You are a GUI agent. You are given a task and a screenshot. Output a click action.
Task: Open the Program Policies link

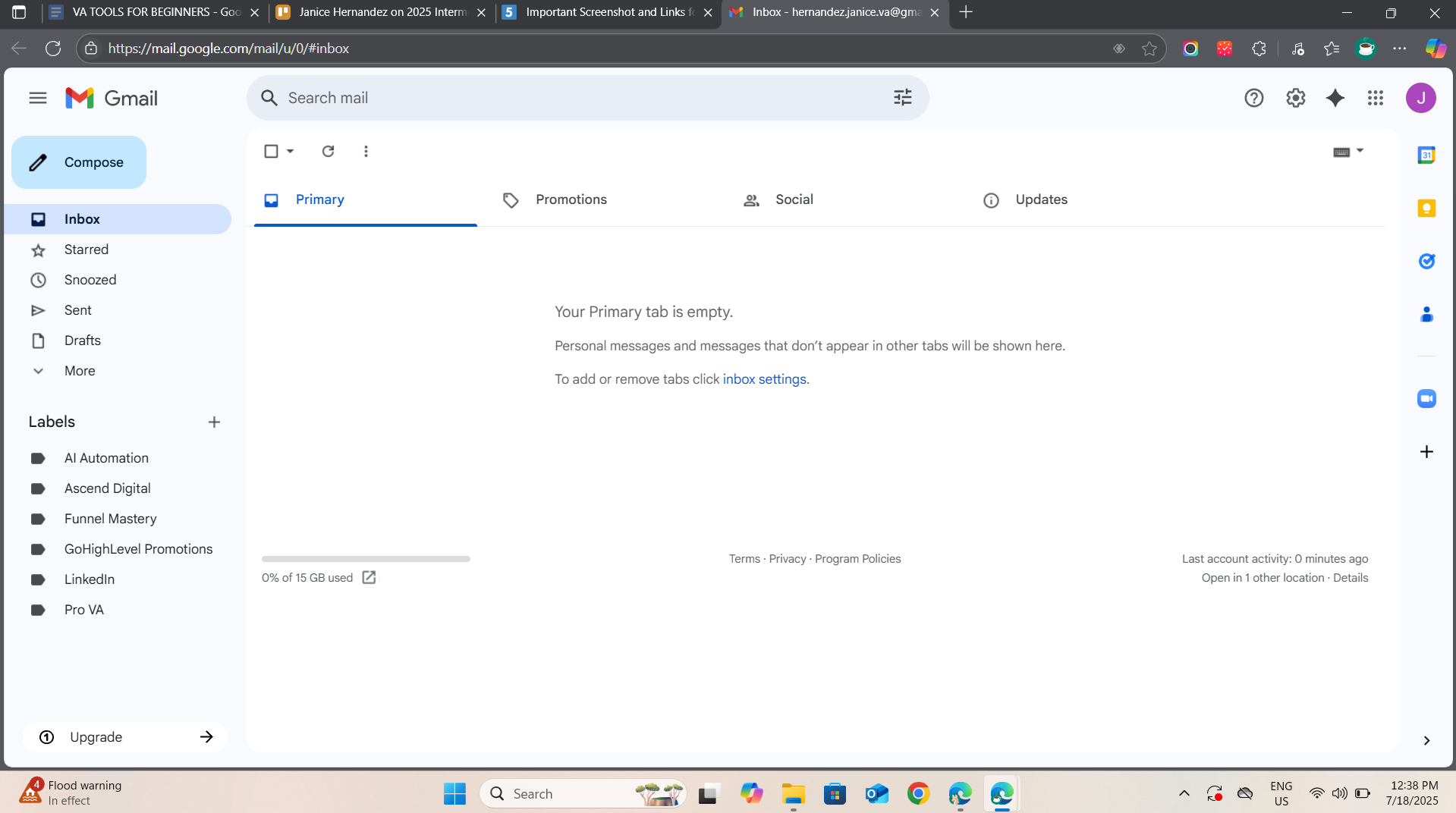(x=857, y=559)
